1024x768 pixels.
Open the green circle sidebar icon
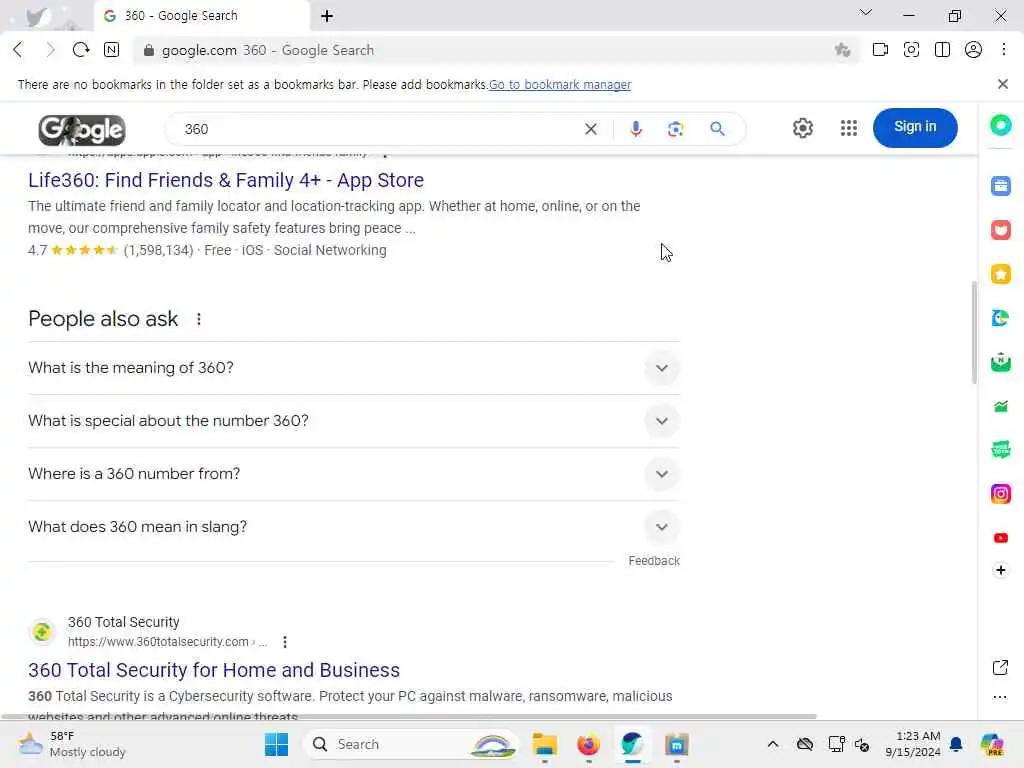tap(1000, 125)
